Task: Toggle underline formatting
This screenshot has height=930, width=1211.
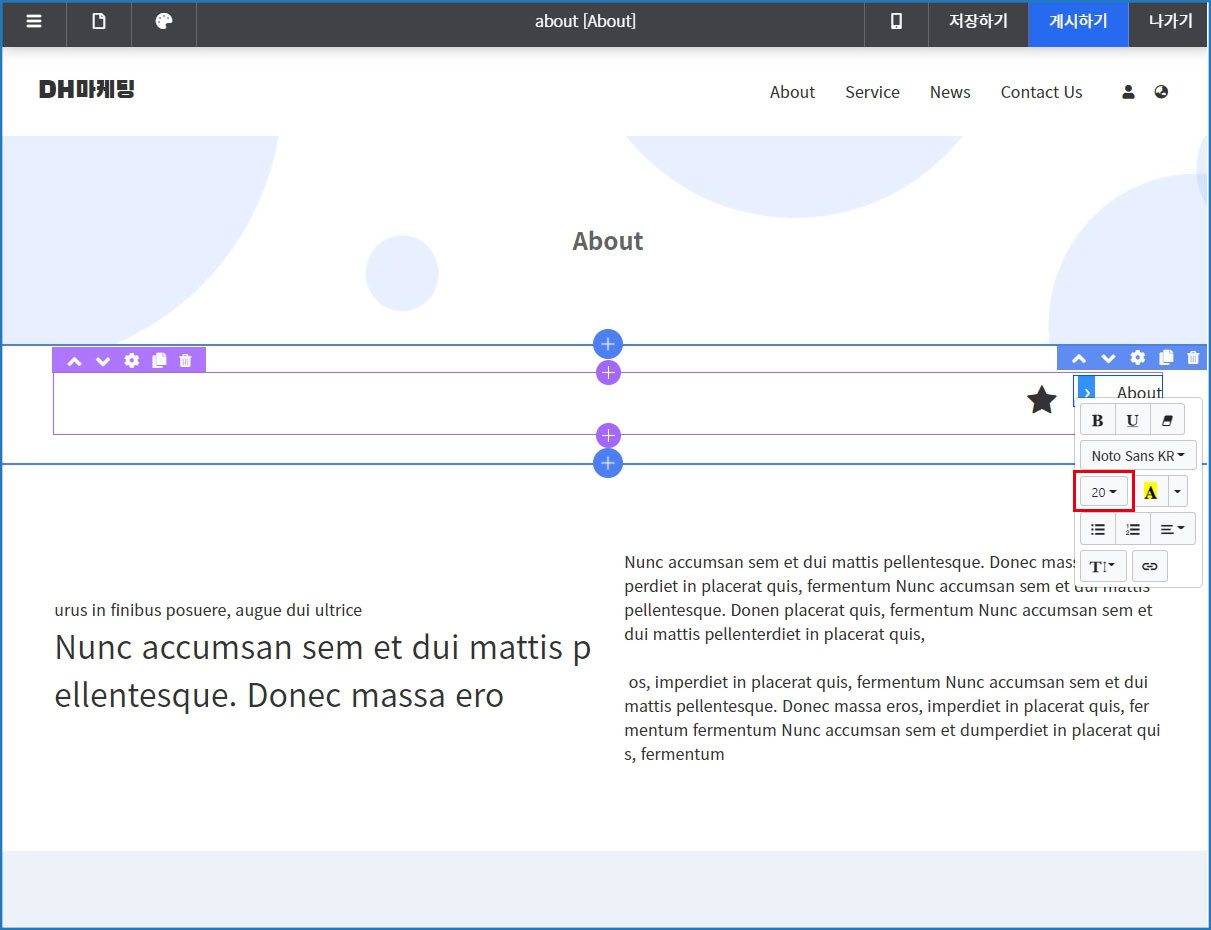Action: 1132,420
